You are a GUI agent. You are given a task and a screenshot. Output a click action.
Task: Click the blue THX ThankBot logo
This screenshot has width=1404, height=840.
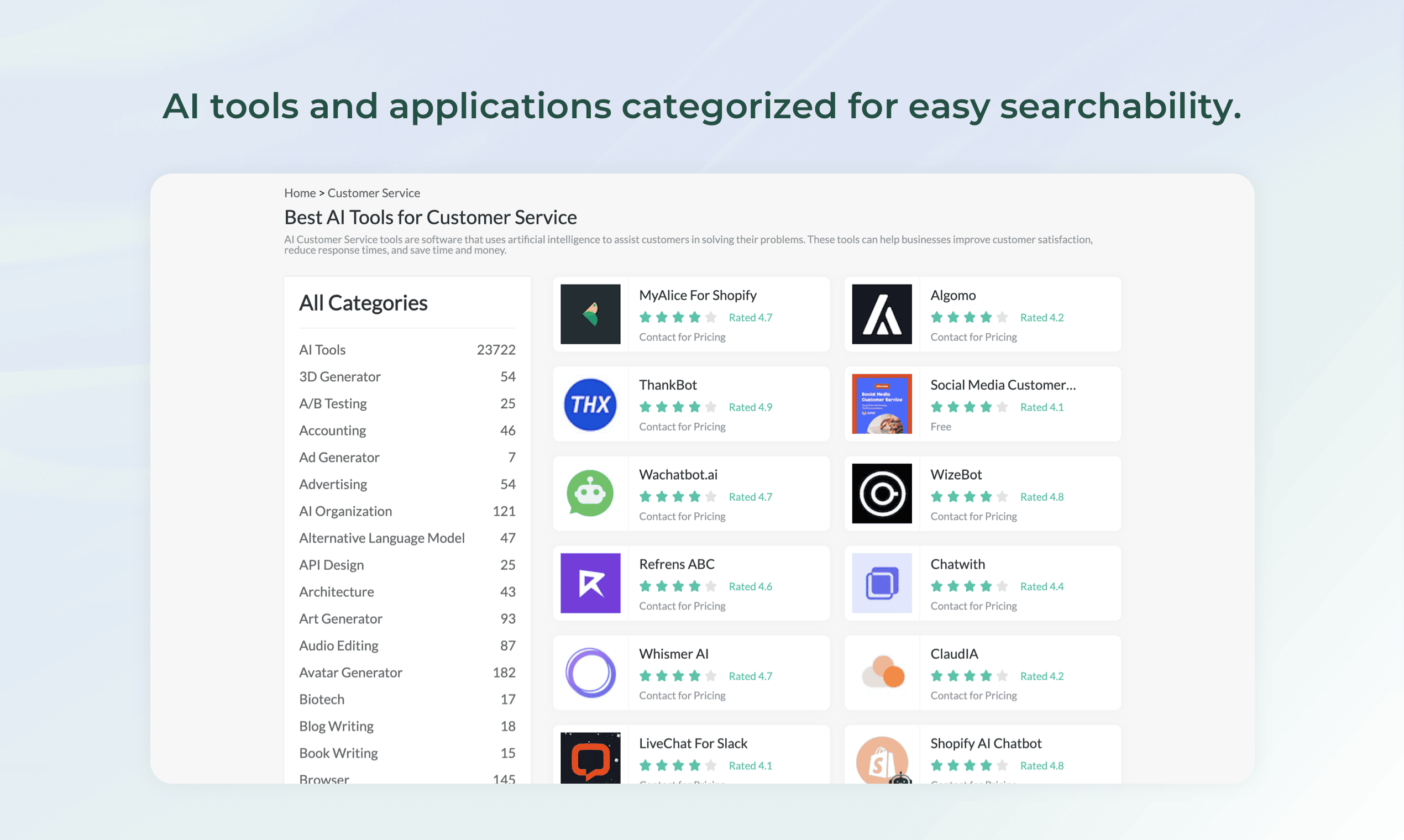tap(590, 404)
